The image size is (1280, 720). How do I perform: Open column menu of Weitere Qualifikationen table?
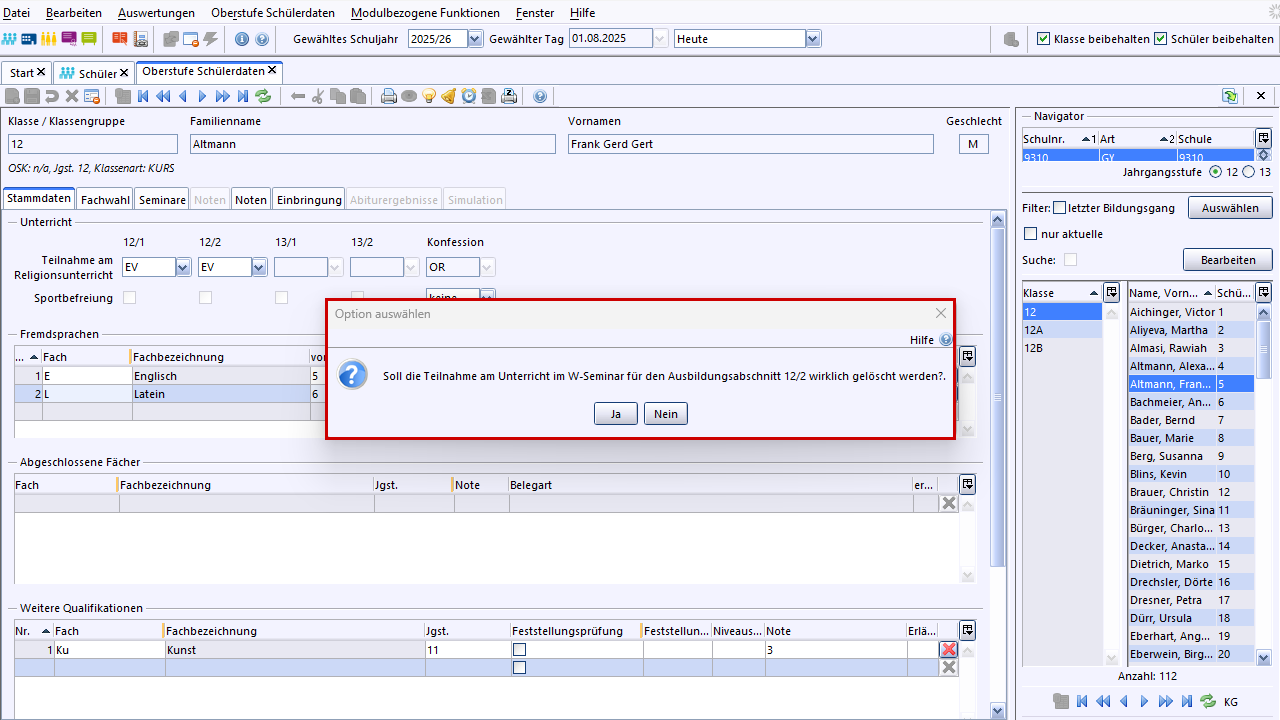point(968,630)
